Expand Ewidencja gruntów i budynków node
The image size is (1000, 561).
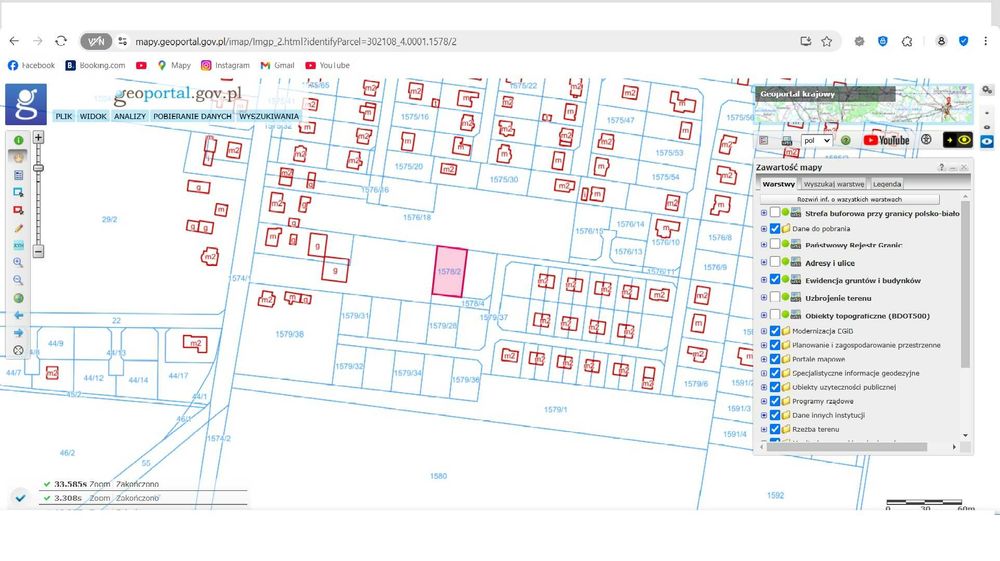[764, 280]
